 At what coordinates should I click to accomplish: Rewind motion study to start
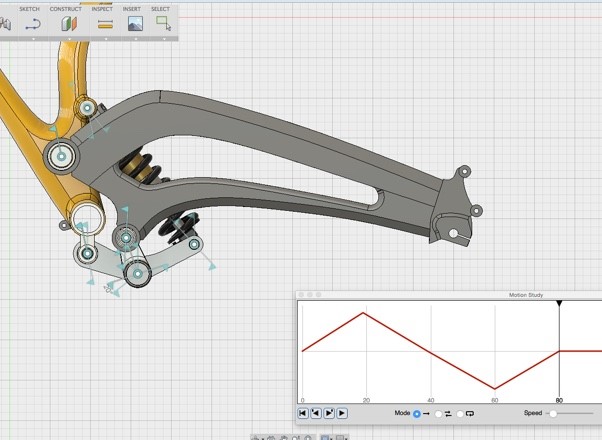pyautogui.click(x=303, y=413)
